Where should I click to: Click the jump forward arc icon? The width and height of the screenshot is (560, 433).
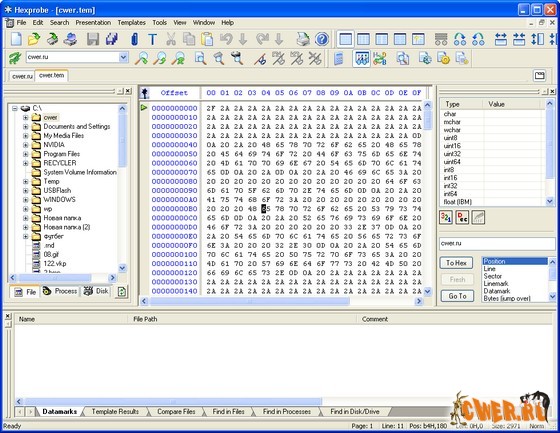coord(460,39)
